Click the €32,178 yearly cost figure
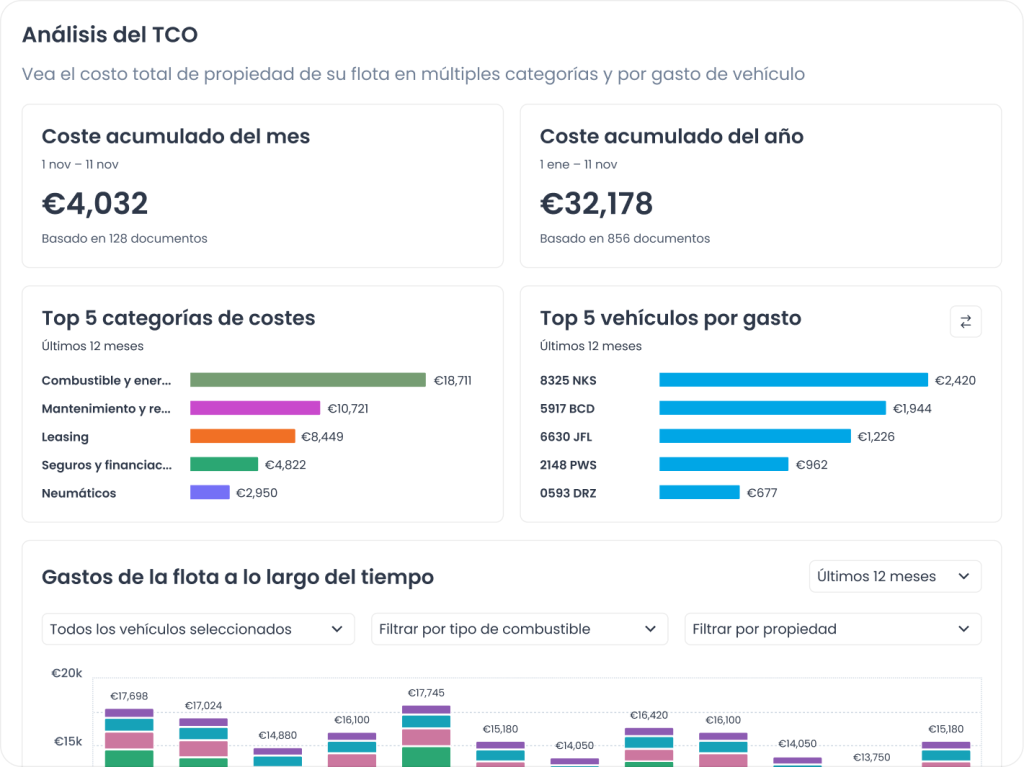 [x=596, y=204]
